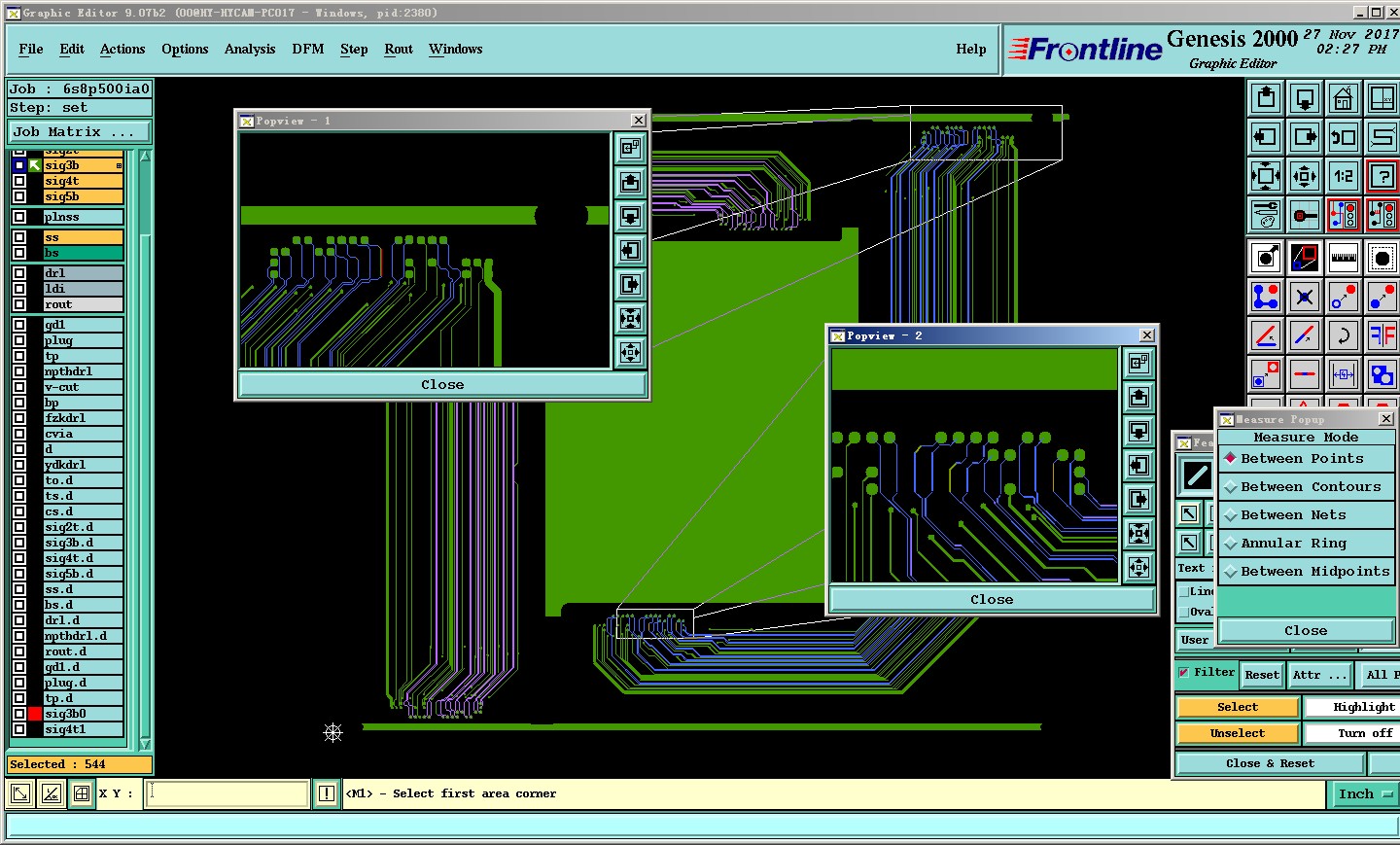The image size is (1400, 845).
Task: Click the rotate arrow icon
Action: click(1344, 335)
